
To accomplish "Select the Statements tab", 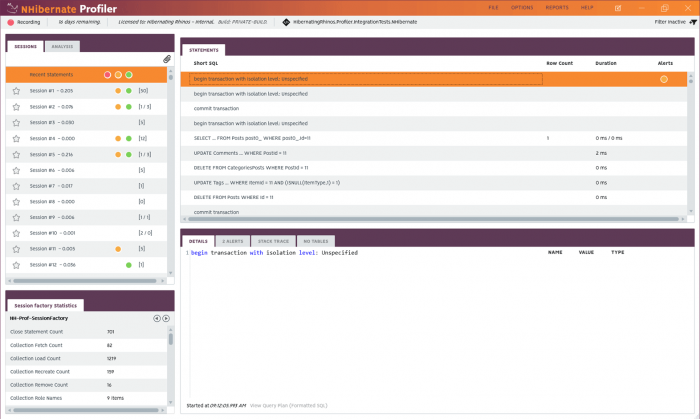I will pyautogui.click(x=204, y=50).
